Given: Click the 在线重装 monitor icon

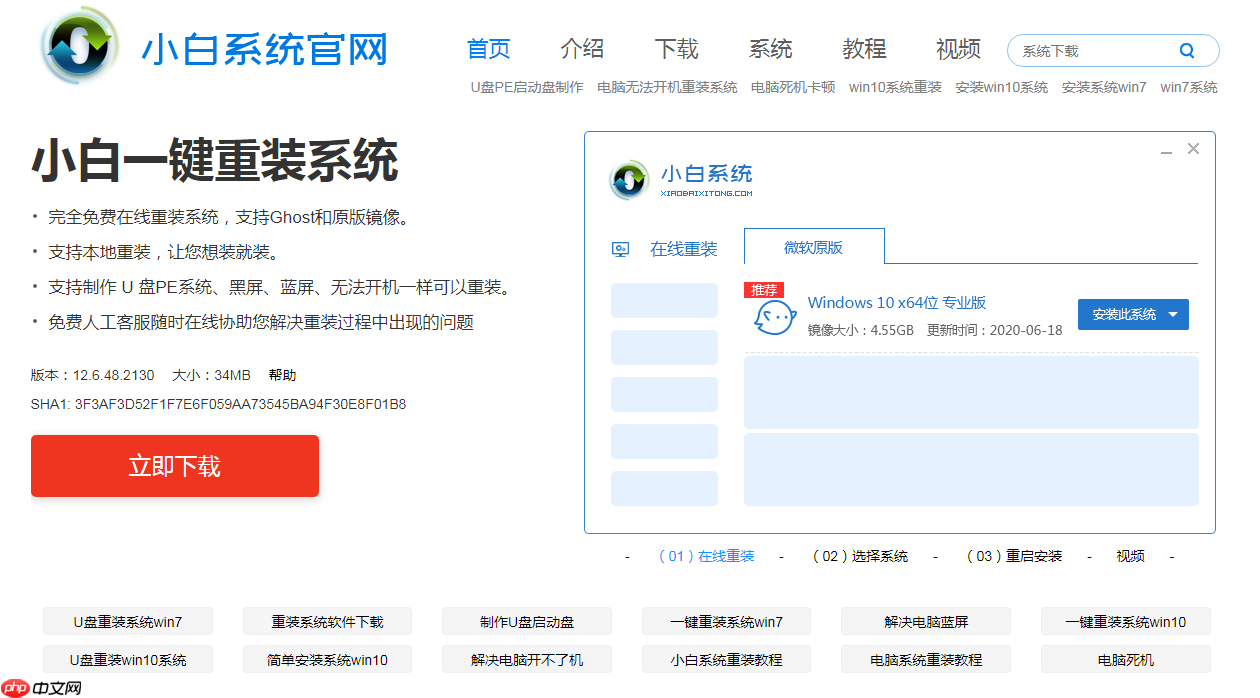Looking at the screenshot, I should tap(621, 249).
